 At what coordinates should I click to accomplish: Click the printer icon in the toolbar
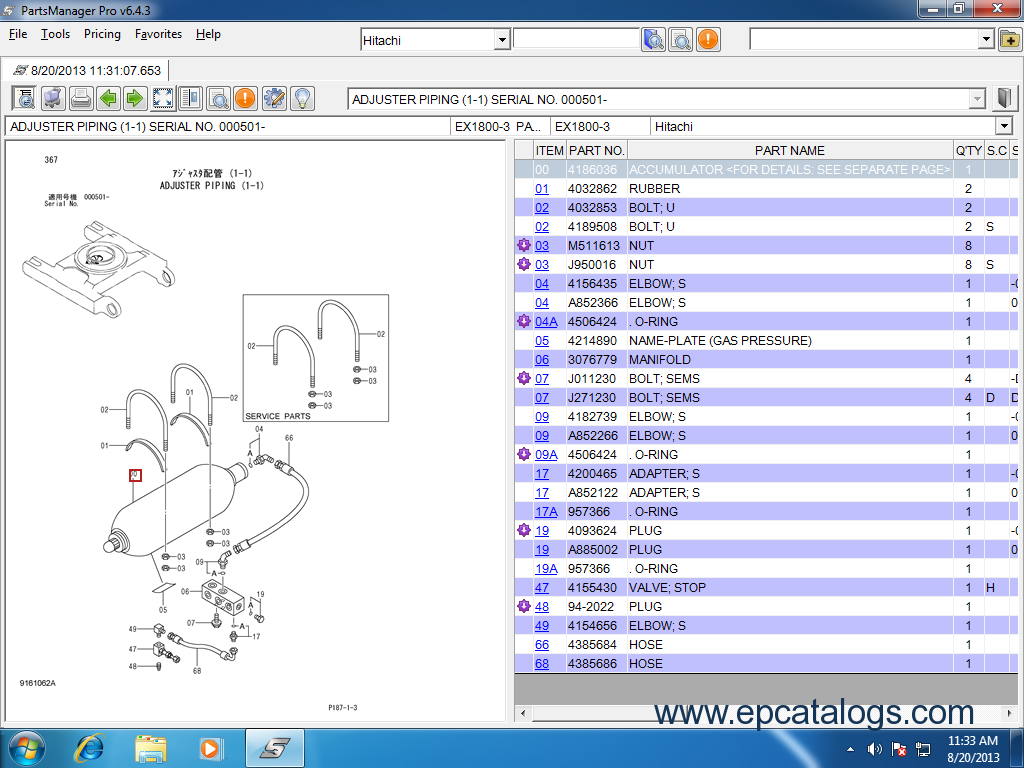pos(81,98)
